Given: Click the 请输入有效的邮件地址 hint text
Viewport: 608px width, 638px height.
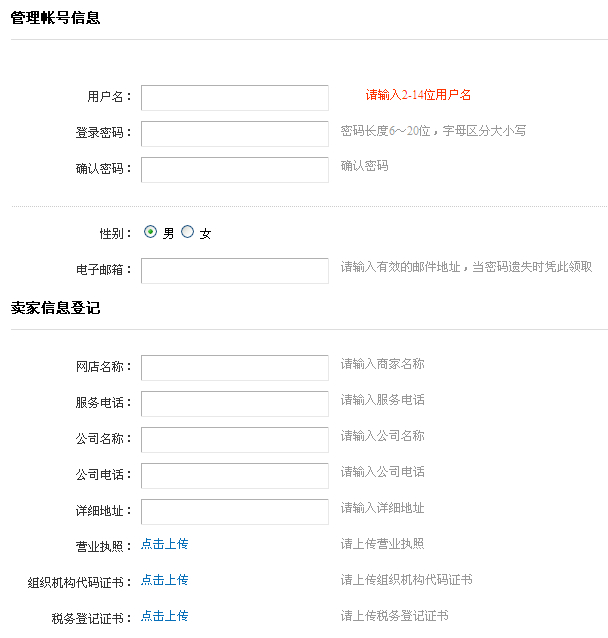Looking at the screenshot, I should (x=466, y=267).
